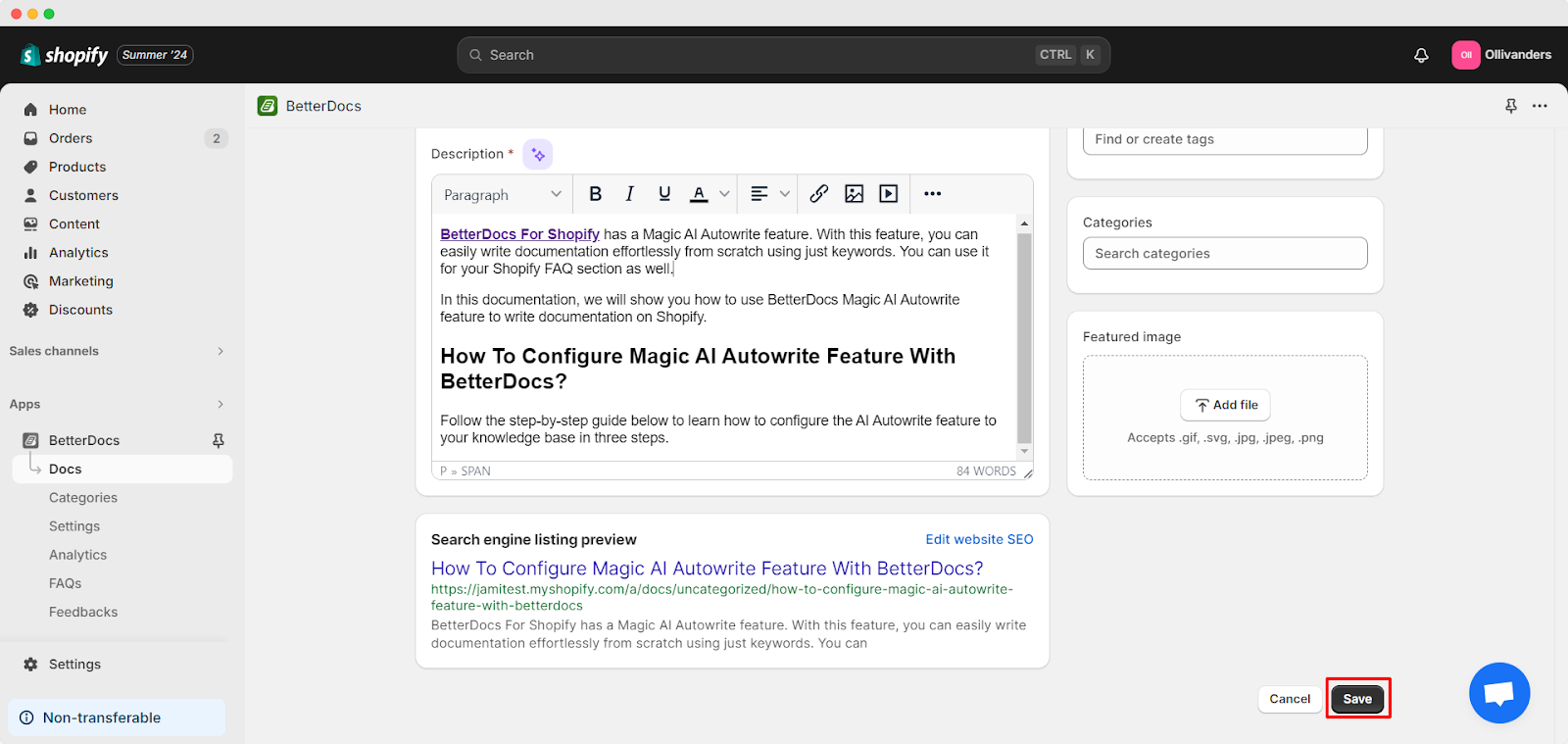
Task: Open FAQs under BetterDocs
Action: point(66,582)
